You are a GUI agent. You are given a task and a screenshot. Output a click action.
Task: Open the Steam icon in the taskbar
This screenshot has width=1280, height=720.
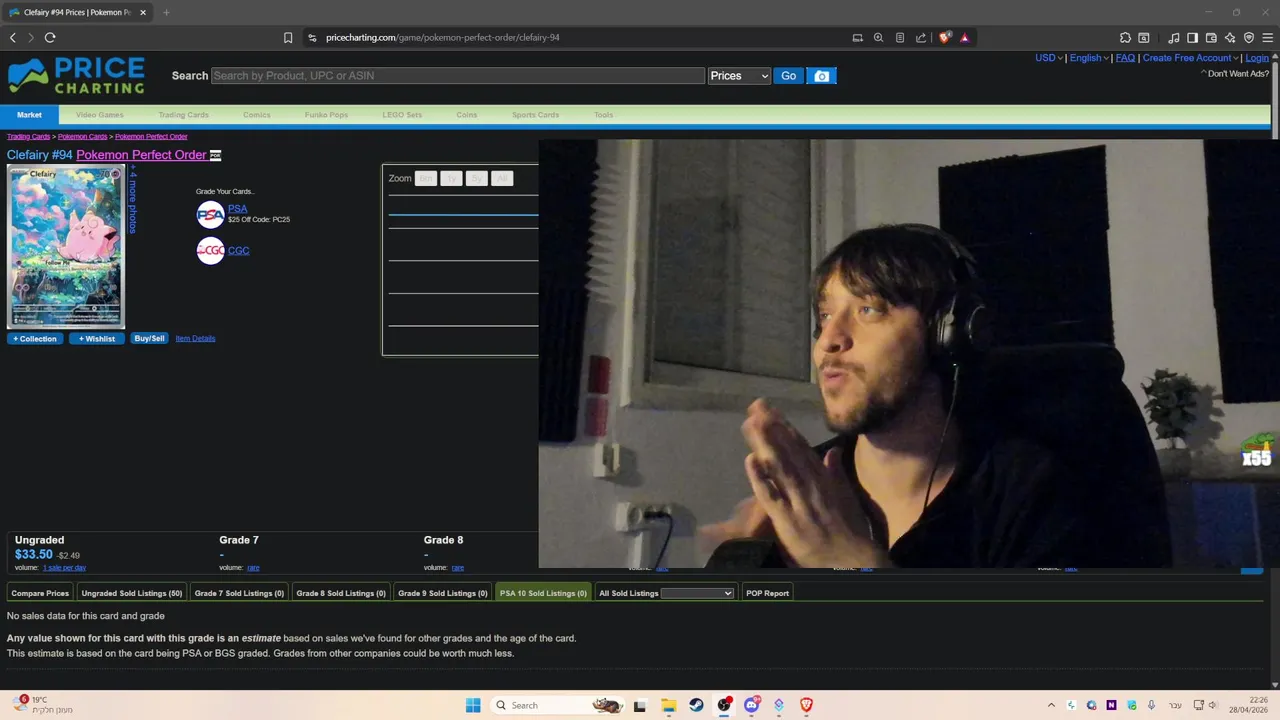(x=696, y=705)
